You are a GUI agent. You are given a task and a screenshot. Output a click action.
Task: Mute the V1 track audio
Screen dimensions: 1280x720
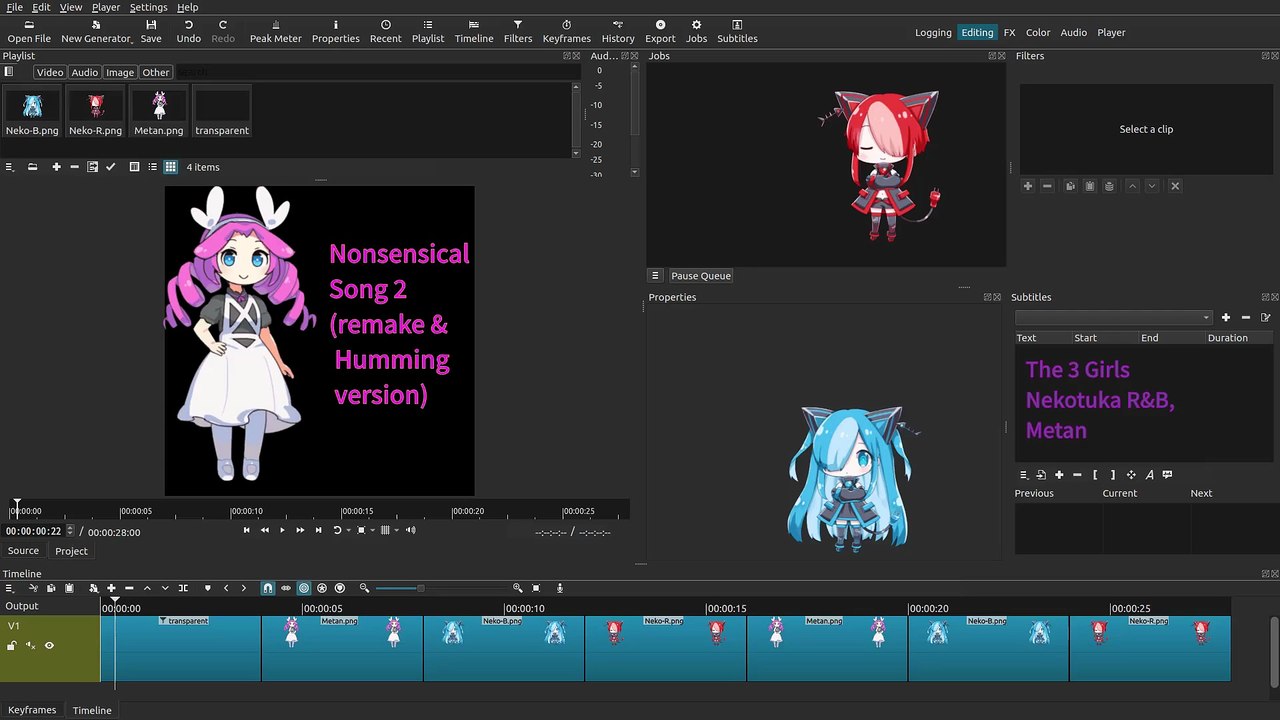(30, 646)
